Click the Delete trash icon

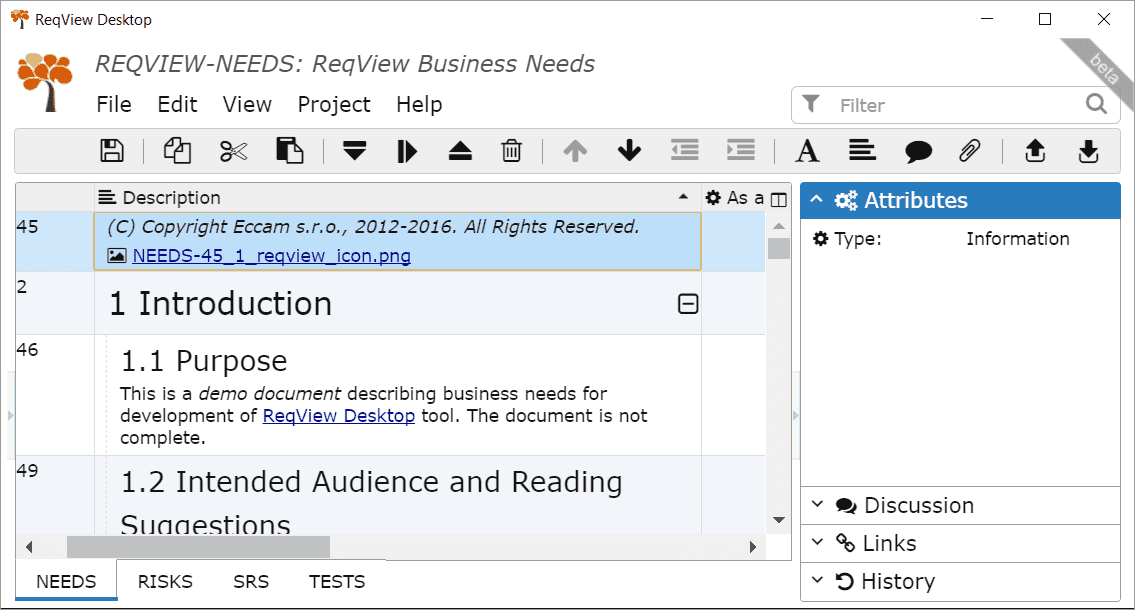tap(511, 151)
